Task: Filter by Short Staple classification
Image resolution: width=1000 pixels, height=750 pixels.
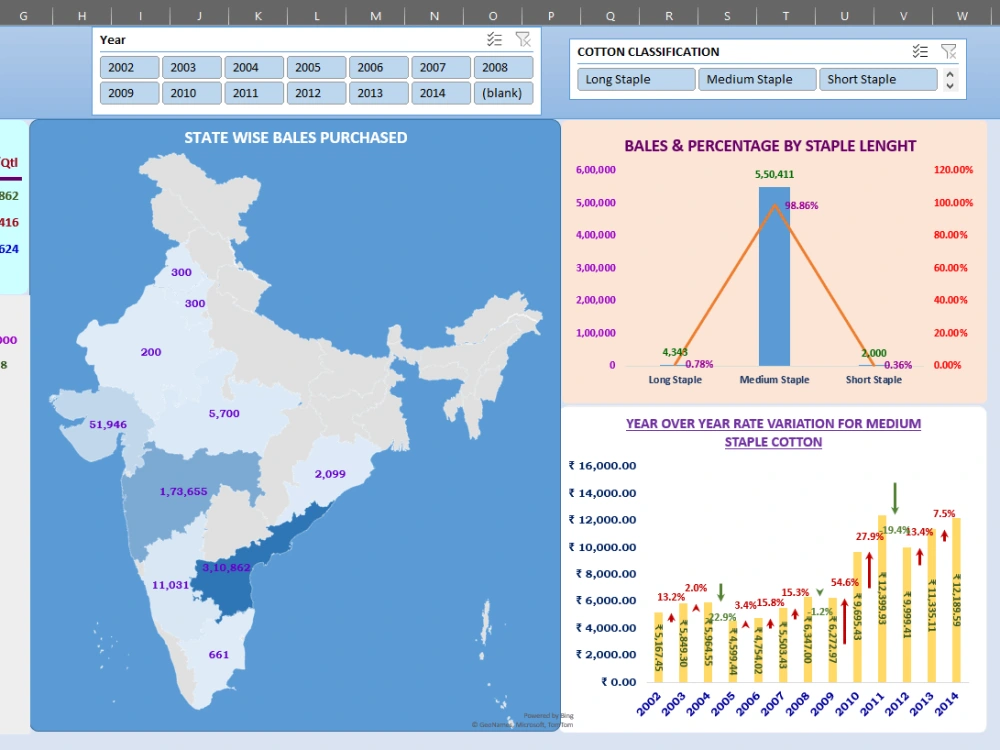Action: click(878, 80)
